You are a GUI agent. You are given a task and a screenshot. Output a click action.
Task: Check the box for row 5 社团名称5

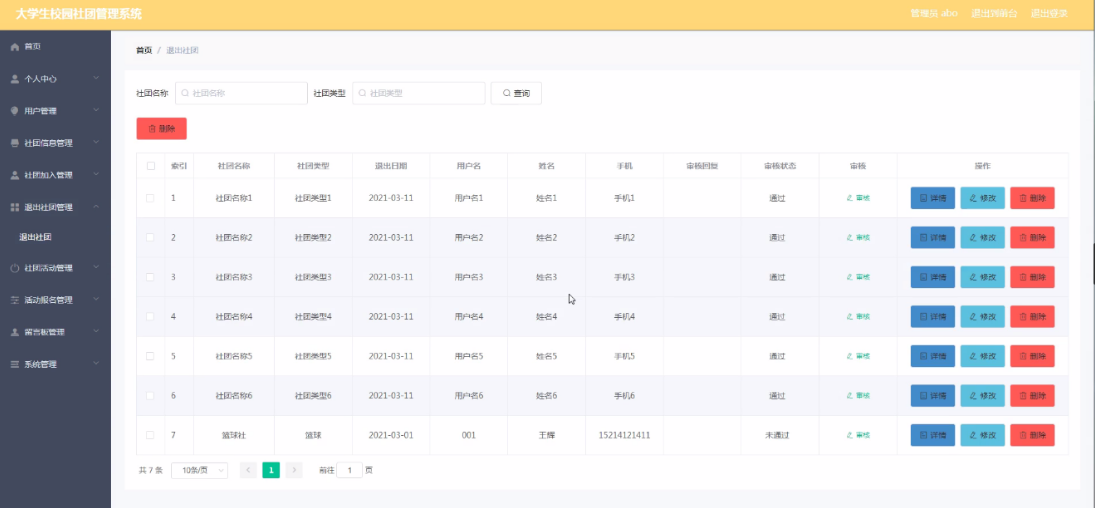coord(150,356)
